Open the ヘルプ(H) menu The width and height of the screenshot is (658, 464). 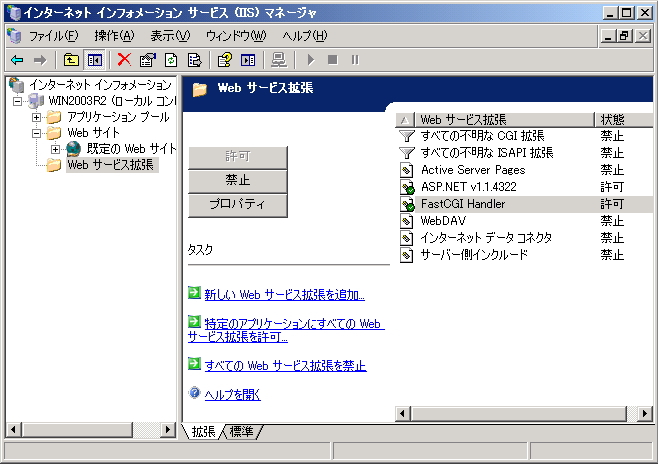tap(305, 36)
